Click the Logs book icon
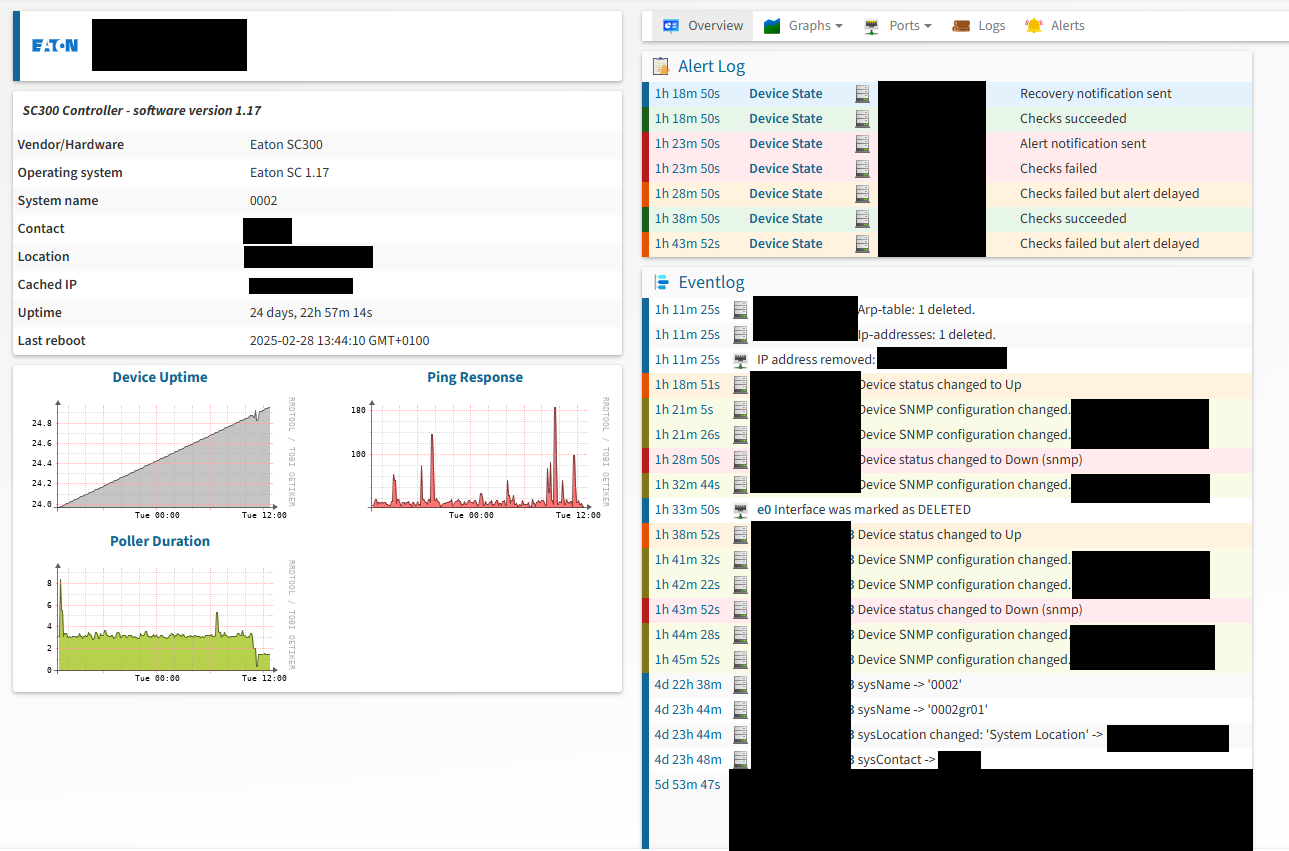This screenshot has height=851, width=1289. coord(961,26)
